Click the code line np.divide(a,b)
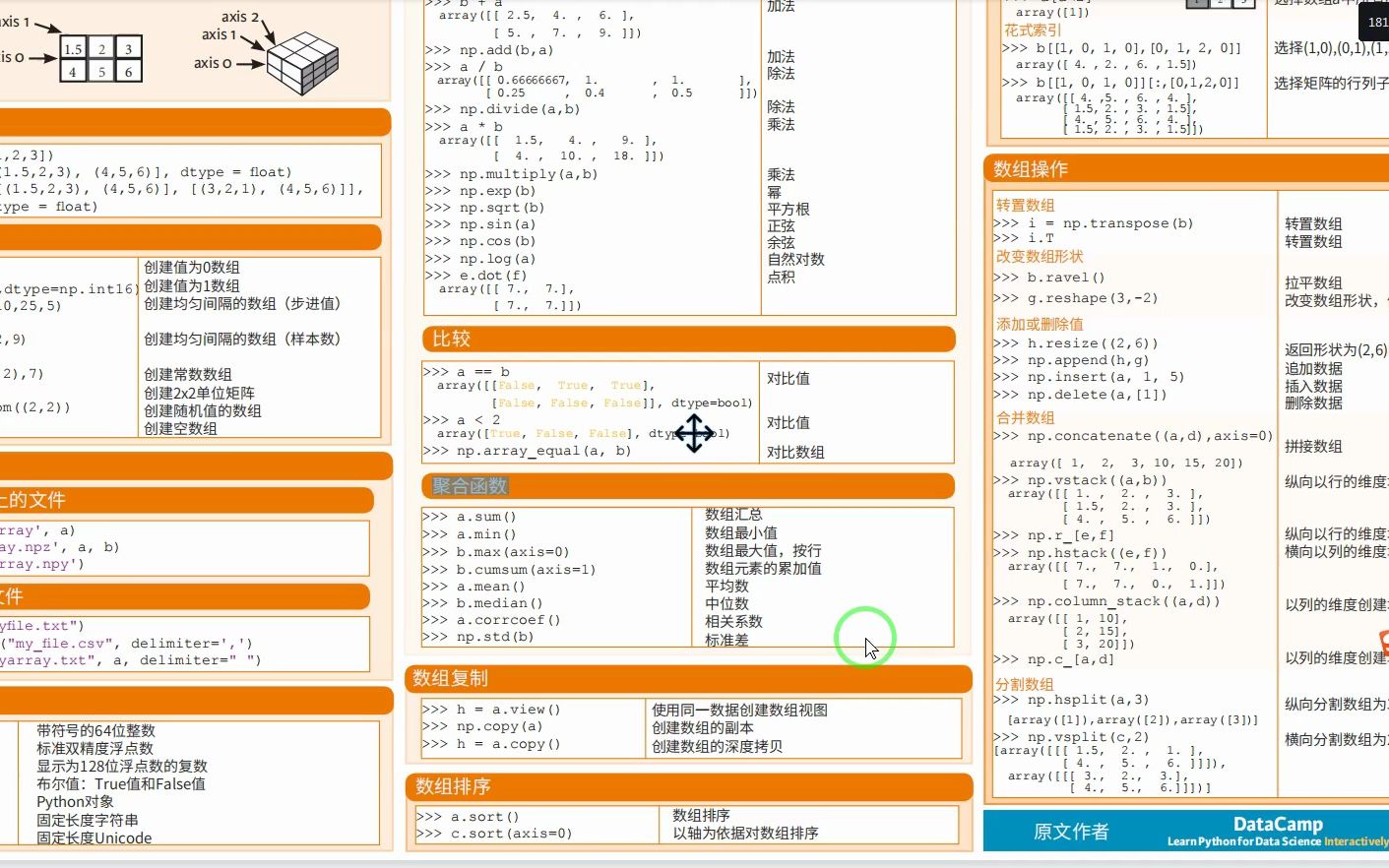 click(x=502, y=109)
